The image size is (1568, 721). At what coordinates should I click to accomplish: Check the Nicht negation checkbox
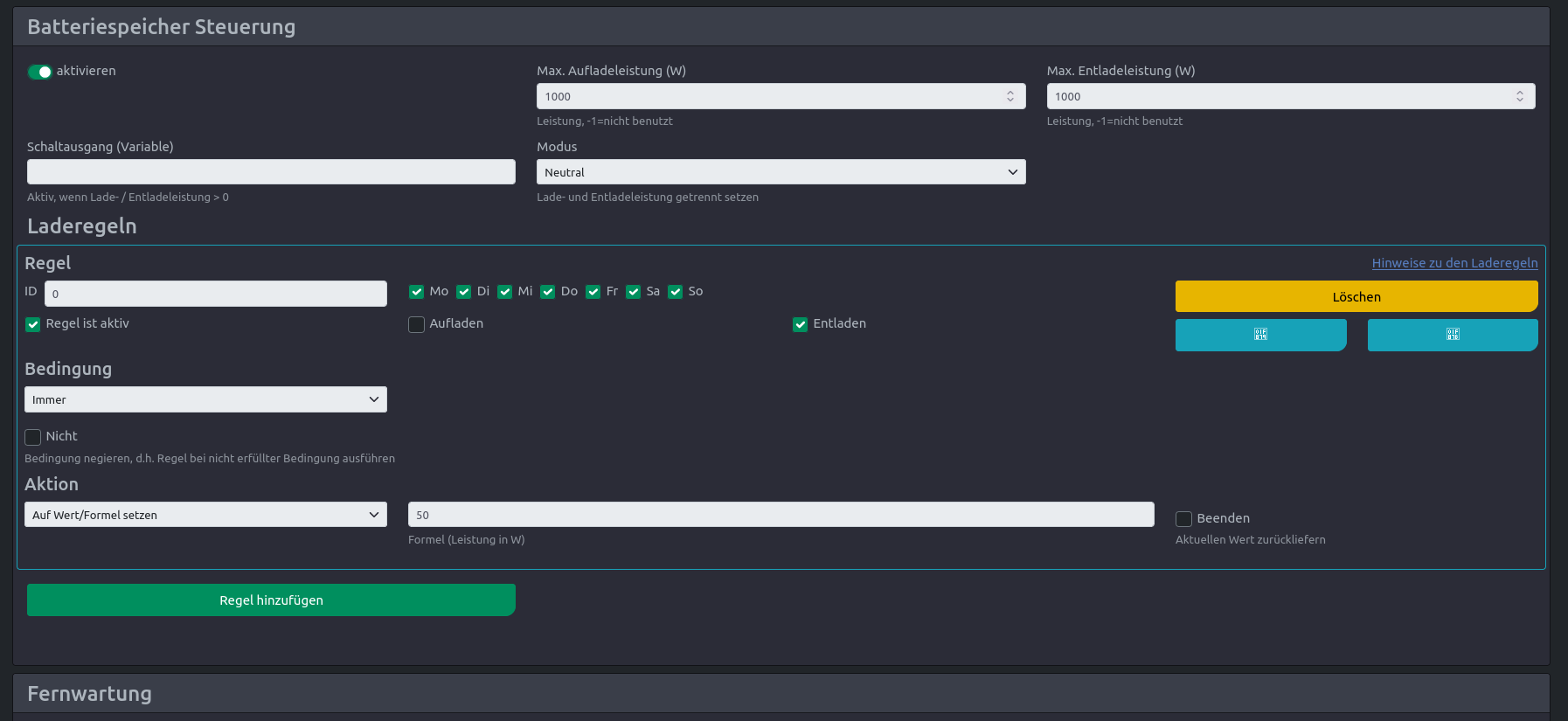point(32,437)
